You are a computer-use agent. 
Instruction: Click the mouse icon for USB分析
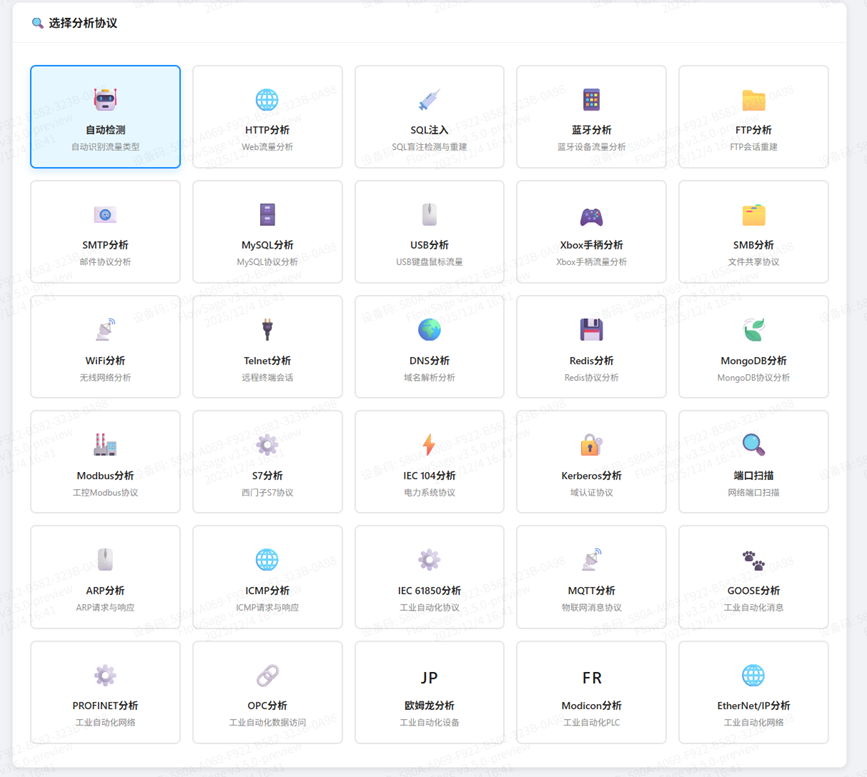(429, 215)
